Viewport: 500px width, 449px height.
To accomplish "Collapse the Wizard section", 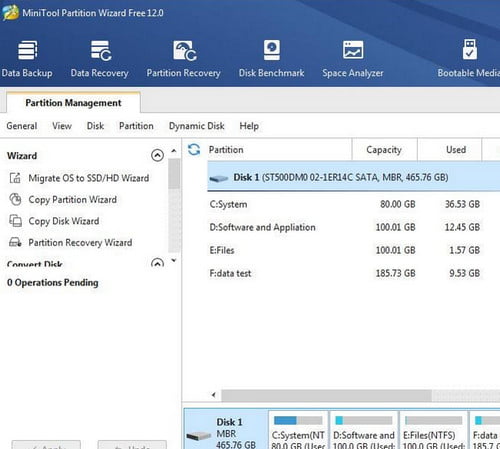I will click(x=157, y=155).
